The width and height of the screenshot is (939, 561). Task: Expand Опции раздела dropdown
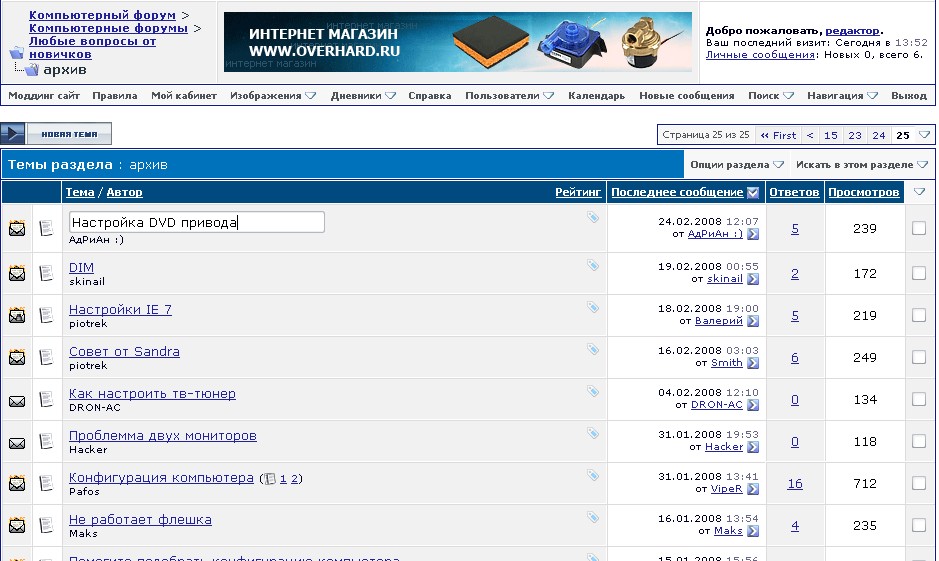[x=737, y=165]
